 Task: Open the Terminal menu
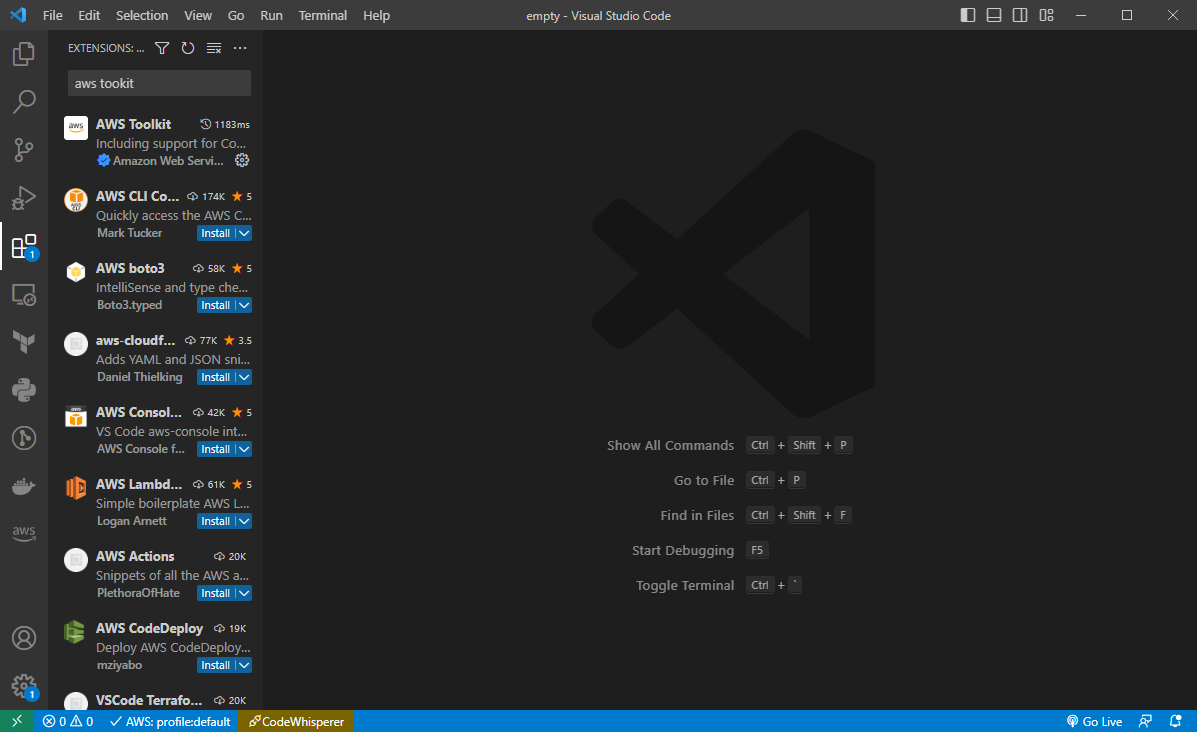tap(323, 15)
